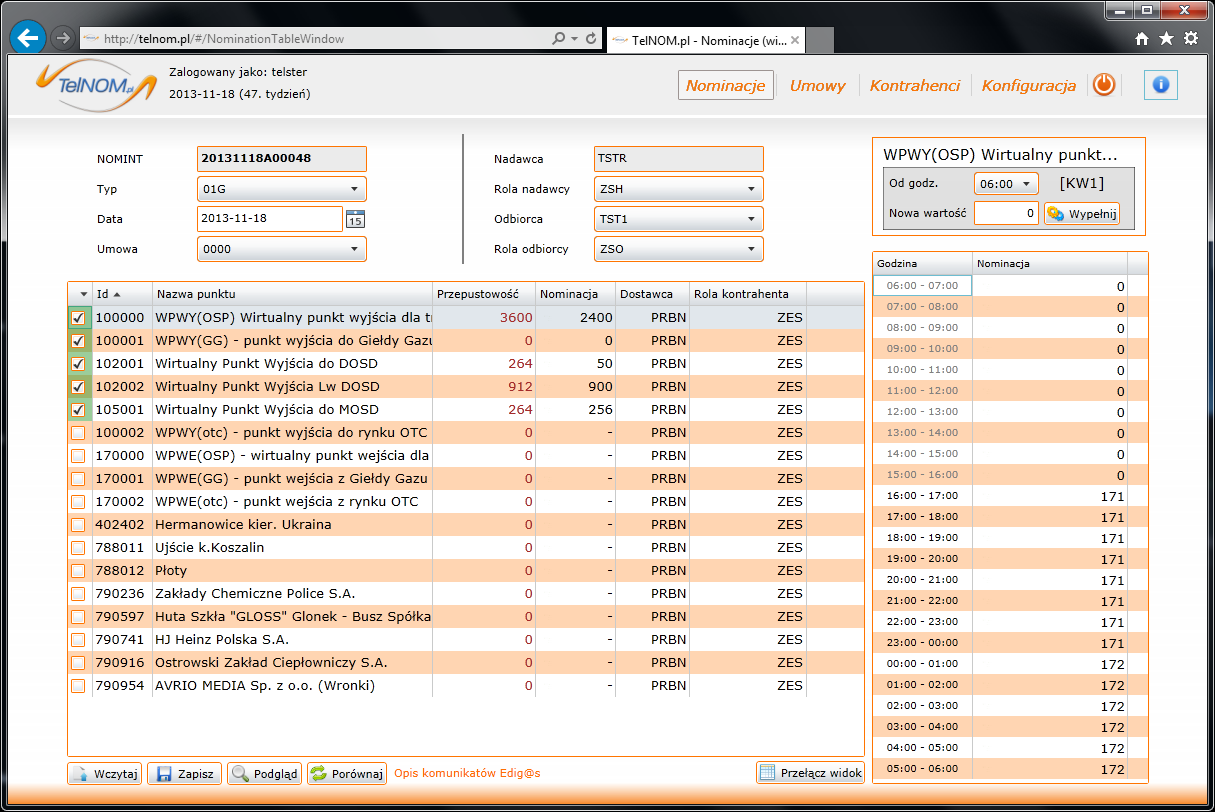
Task: Open the favorites star icon
Action: click(x=1166, y=39)
